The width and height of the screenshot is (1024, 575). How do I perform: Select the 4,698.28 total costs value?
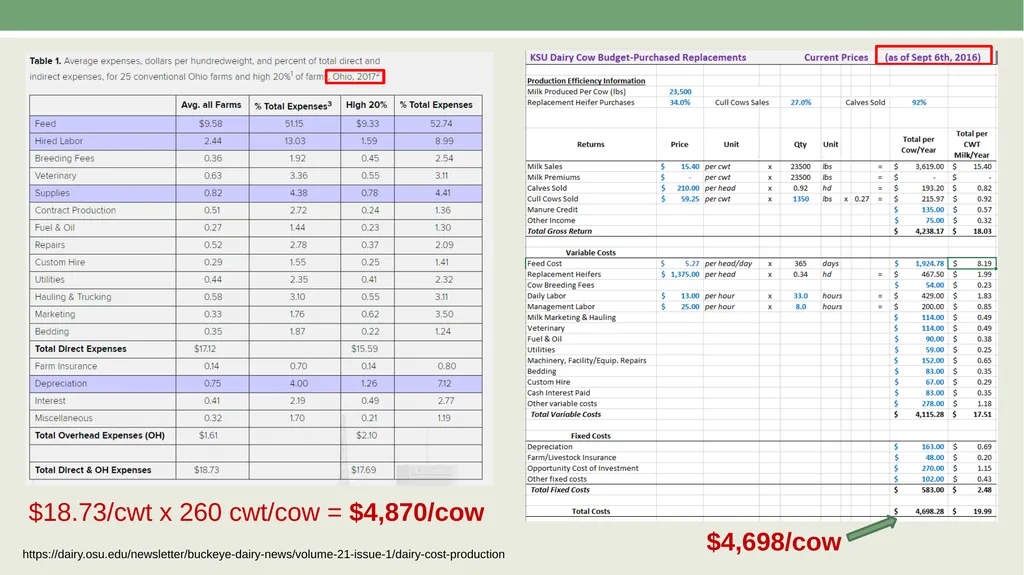[x=929, y=512]
